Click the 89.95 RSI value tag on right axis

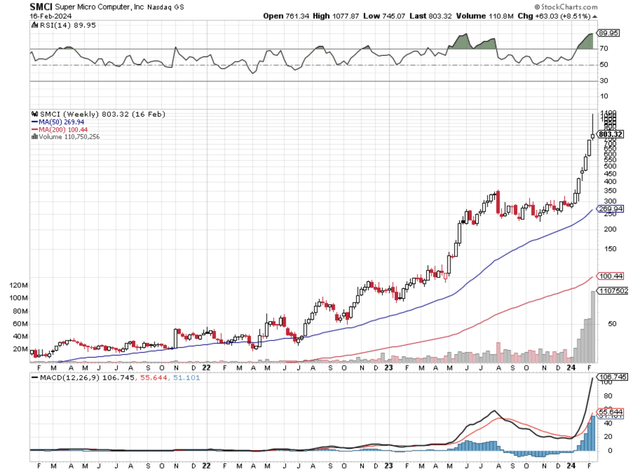coord(609,33)
